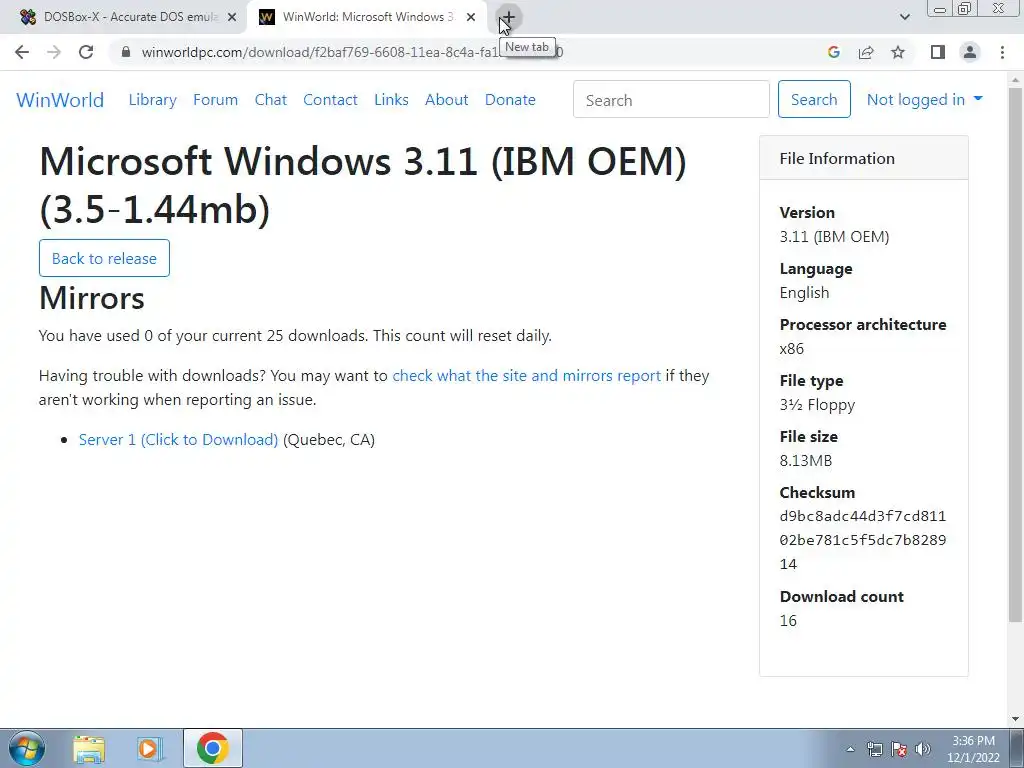The image size is (1024, 768).
Task: Open the Windows Start button
Action: tap(27, 748)
